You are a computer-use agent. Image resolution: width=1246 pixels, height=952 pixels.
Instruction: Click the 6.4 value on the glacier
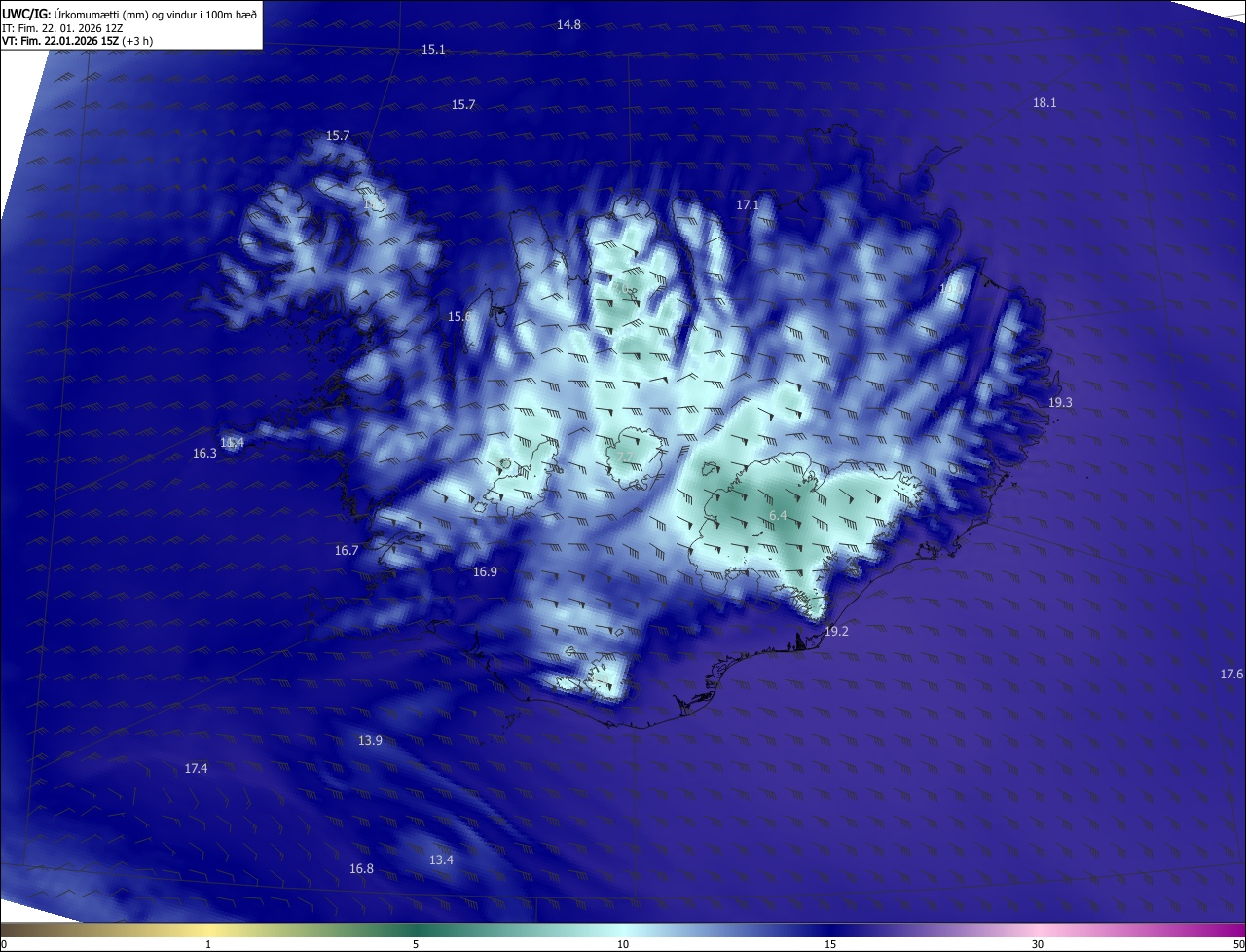(778, 515)
